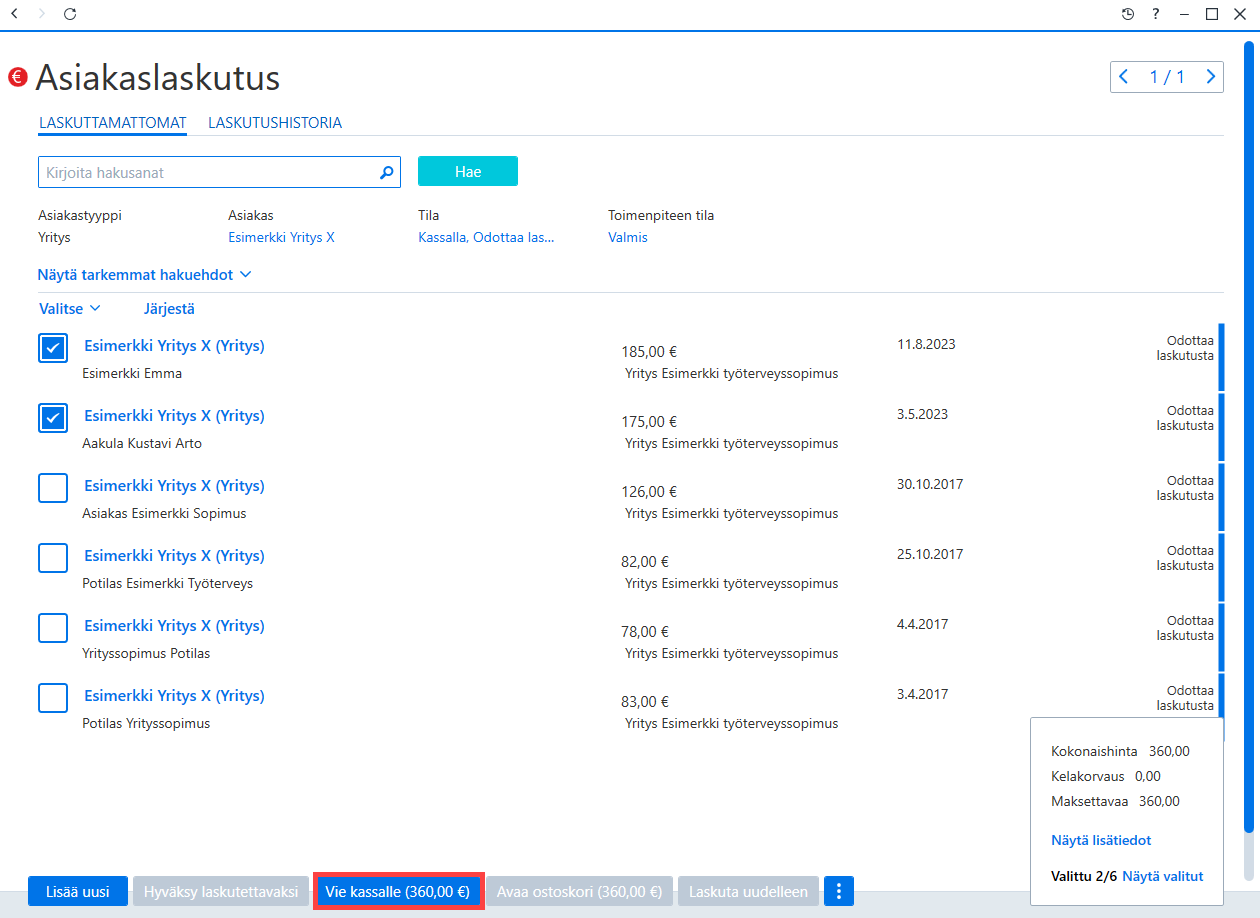Click the Kelakorvaus 0,00 line
This screenshot has height=918, width=1260.
coord(1106,776)
